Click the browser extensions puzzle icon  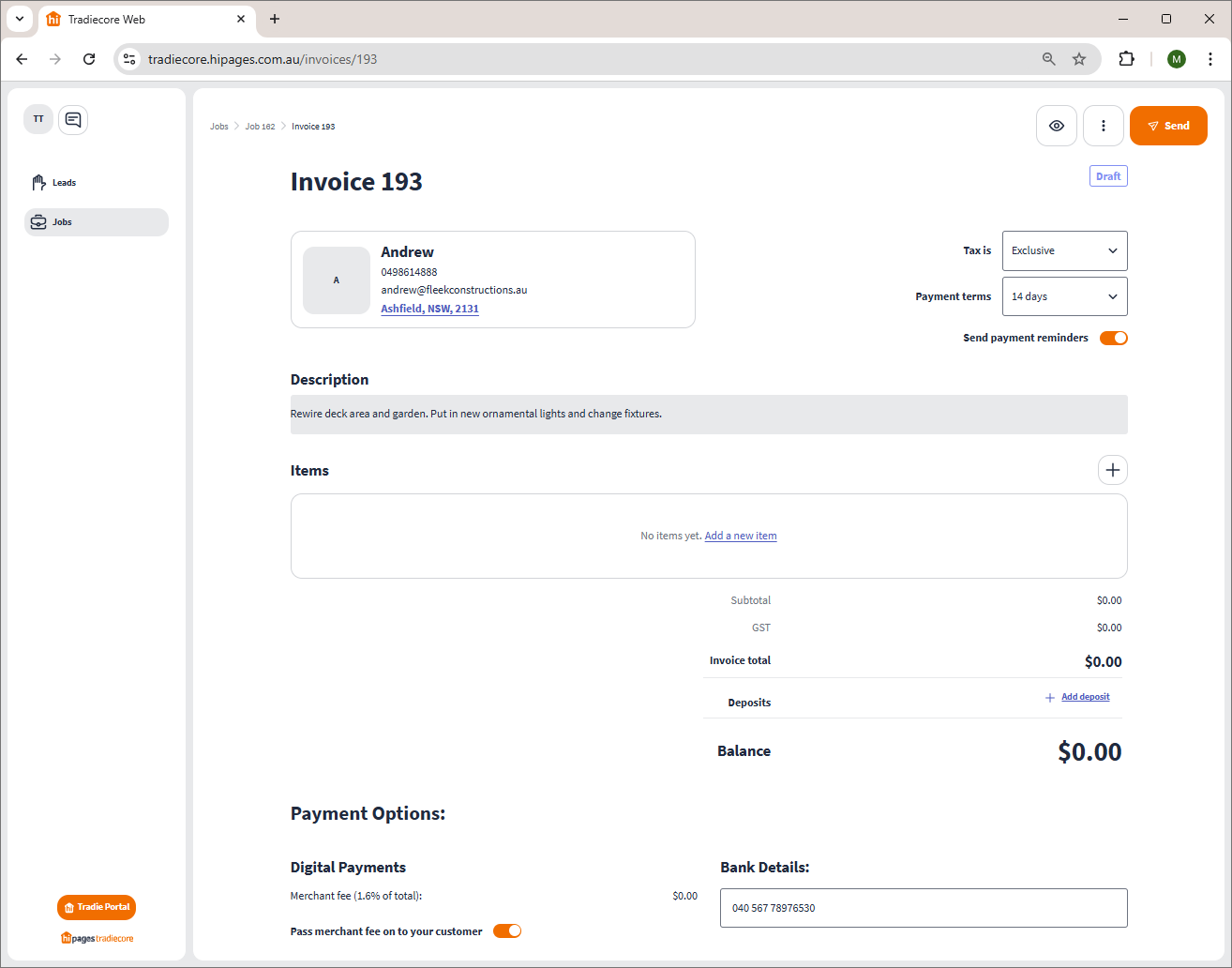(1126, 59)
